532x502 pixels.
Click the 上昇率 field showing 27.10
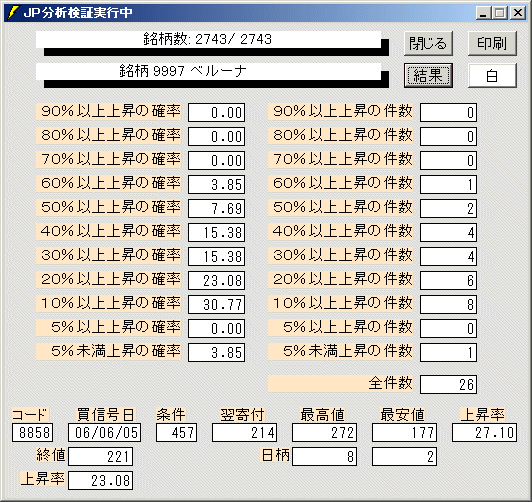(484, 432)
